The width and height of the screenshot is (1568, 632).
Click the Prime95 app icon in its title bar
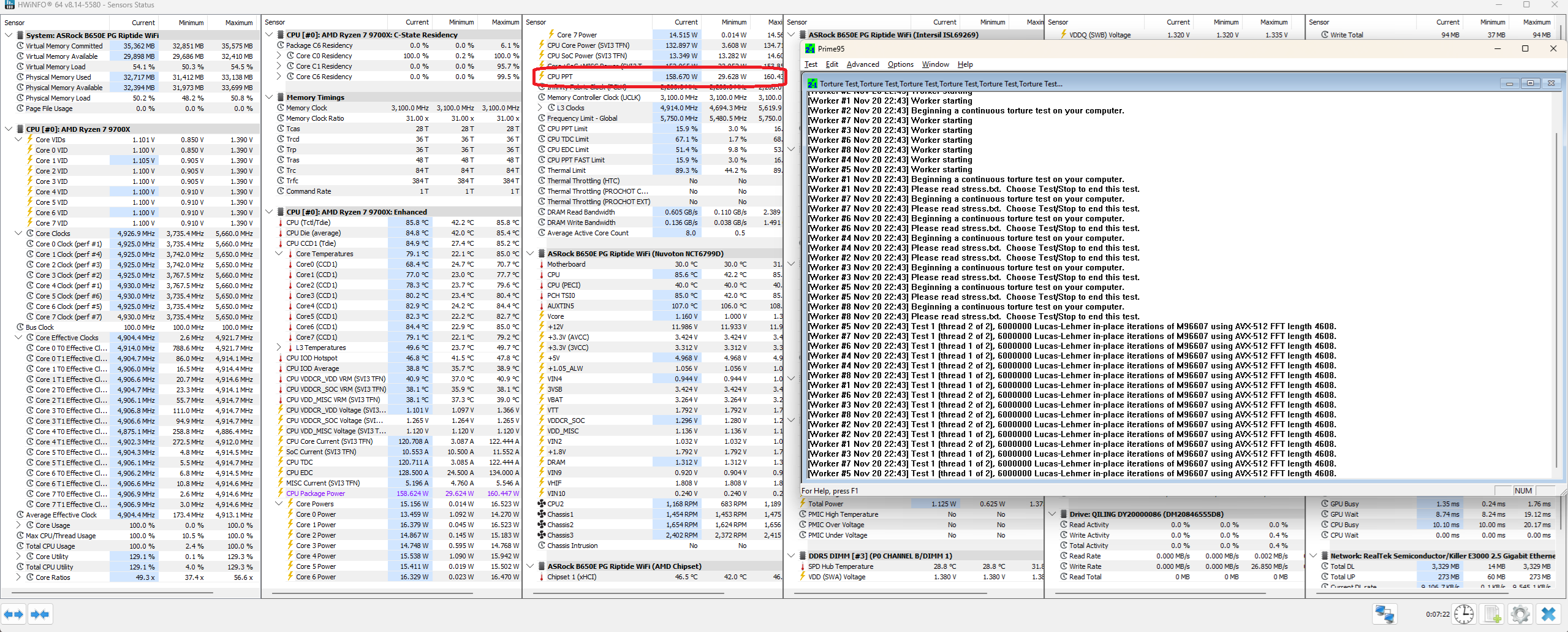(x=810, y=48)
